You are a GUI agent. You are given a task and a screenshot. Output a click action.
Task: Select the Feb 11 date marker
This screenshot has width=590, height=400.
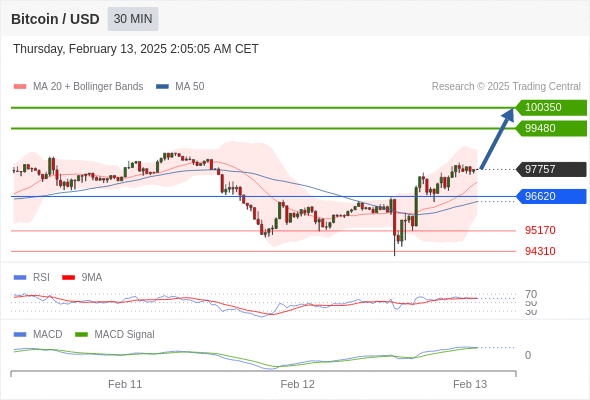click(x=125, y=384)
